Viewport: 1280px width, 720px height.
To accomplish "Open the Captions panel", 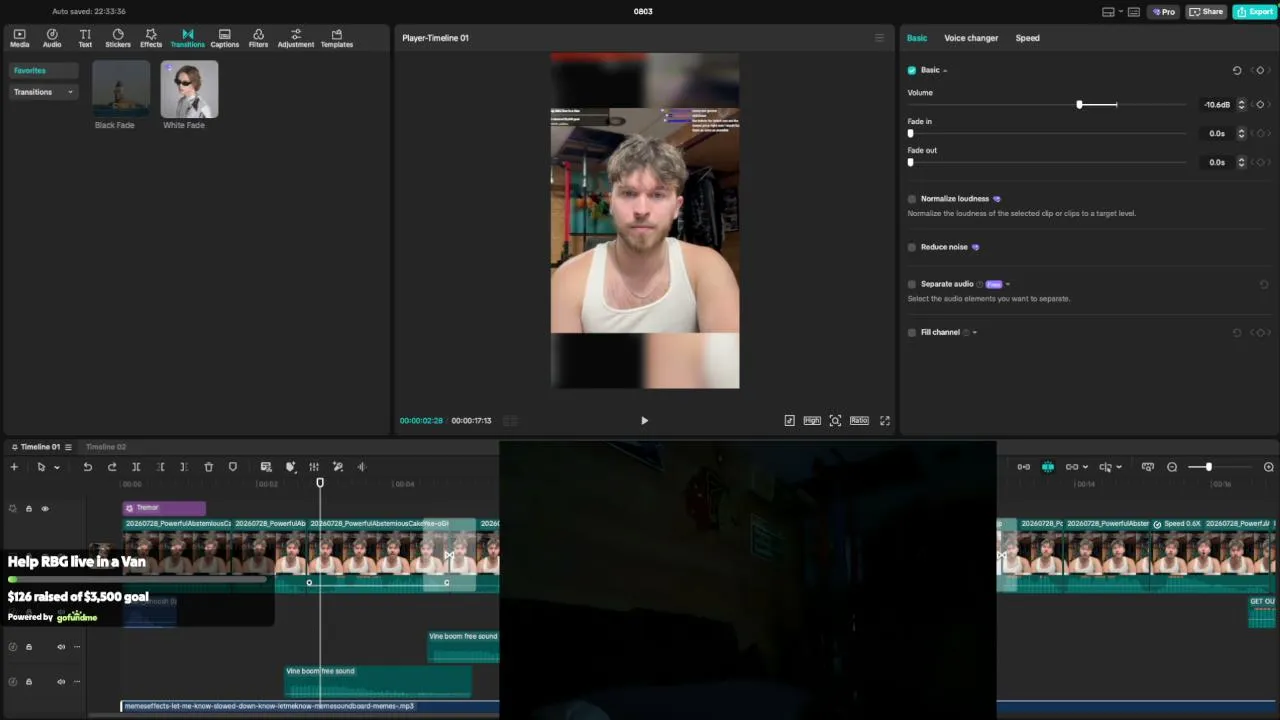I will point(225,38).
